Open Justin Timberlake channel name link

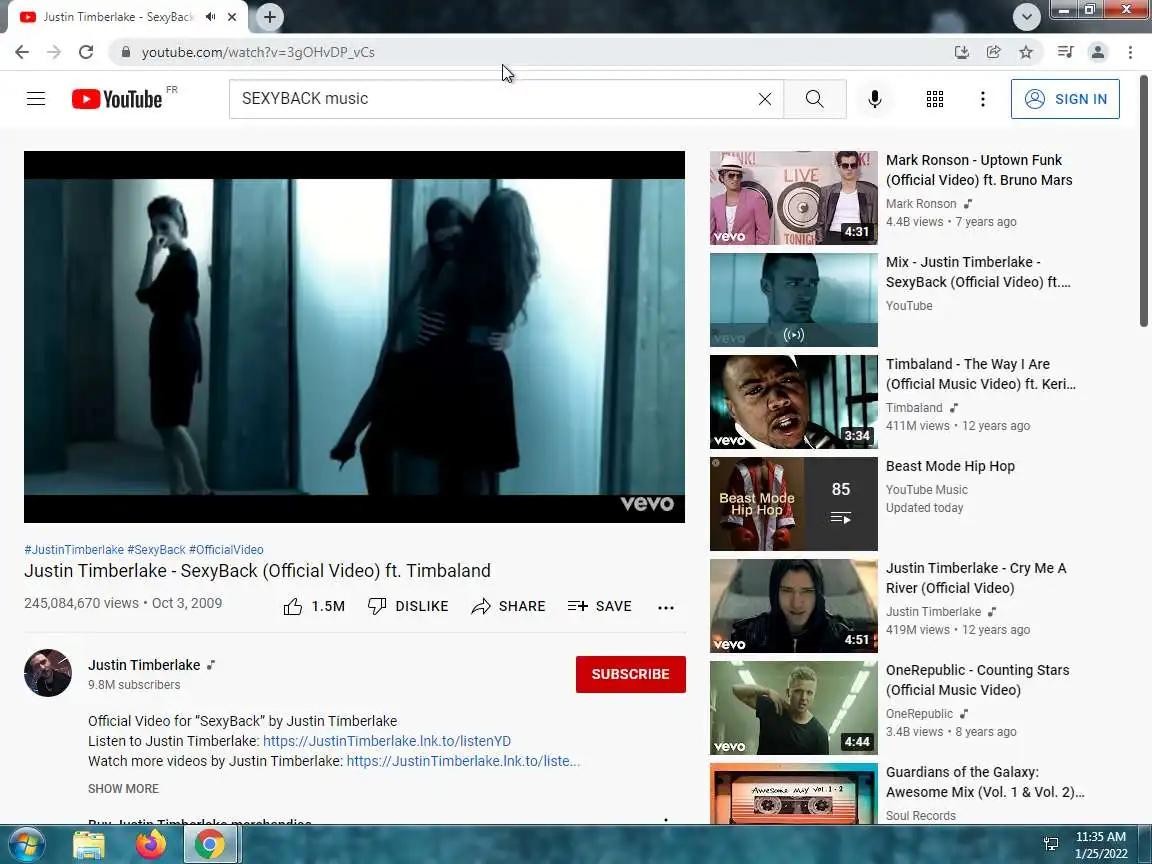144,665
